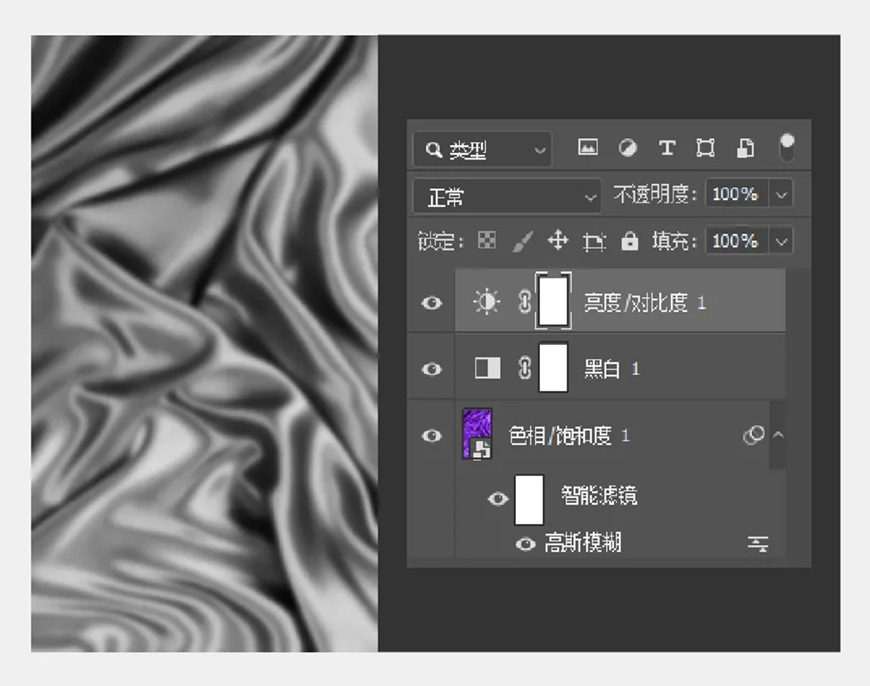Click the 黑白 adjustment layer icon
Screen dimensions: 870x686
pos(487,369)
